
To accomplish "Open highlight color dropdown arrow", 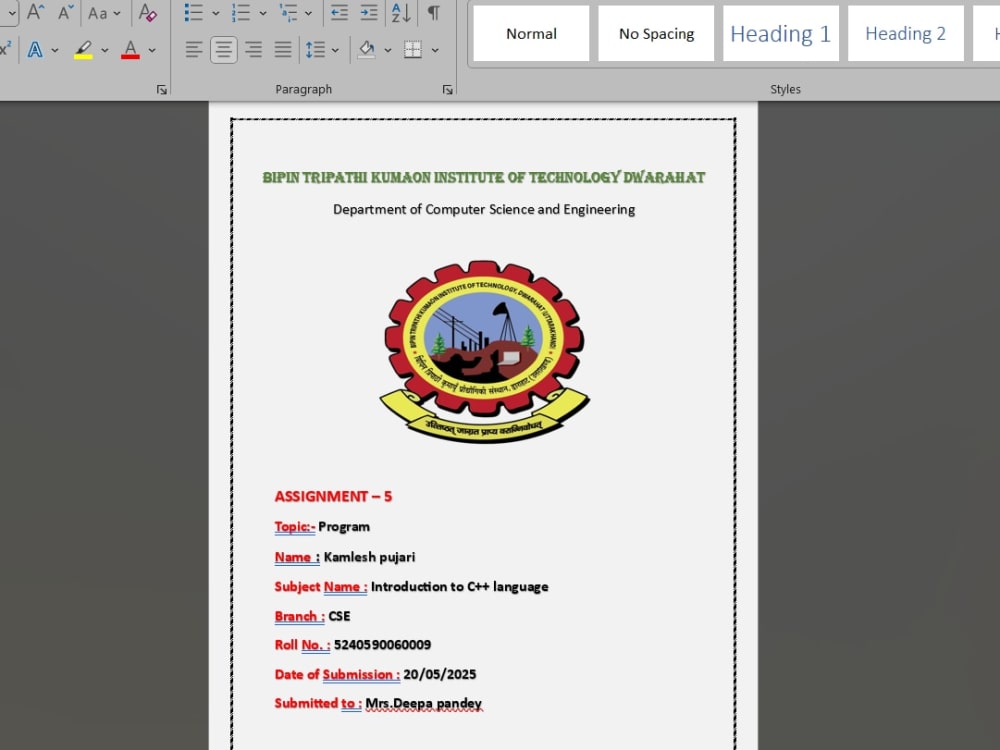I will click(x=105, y=50).
